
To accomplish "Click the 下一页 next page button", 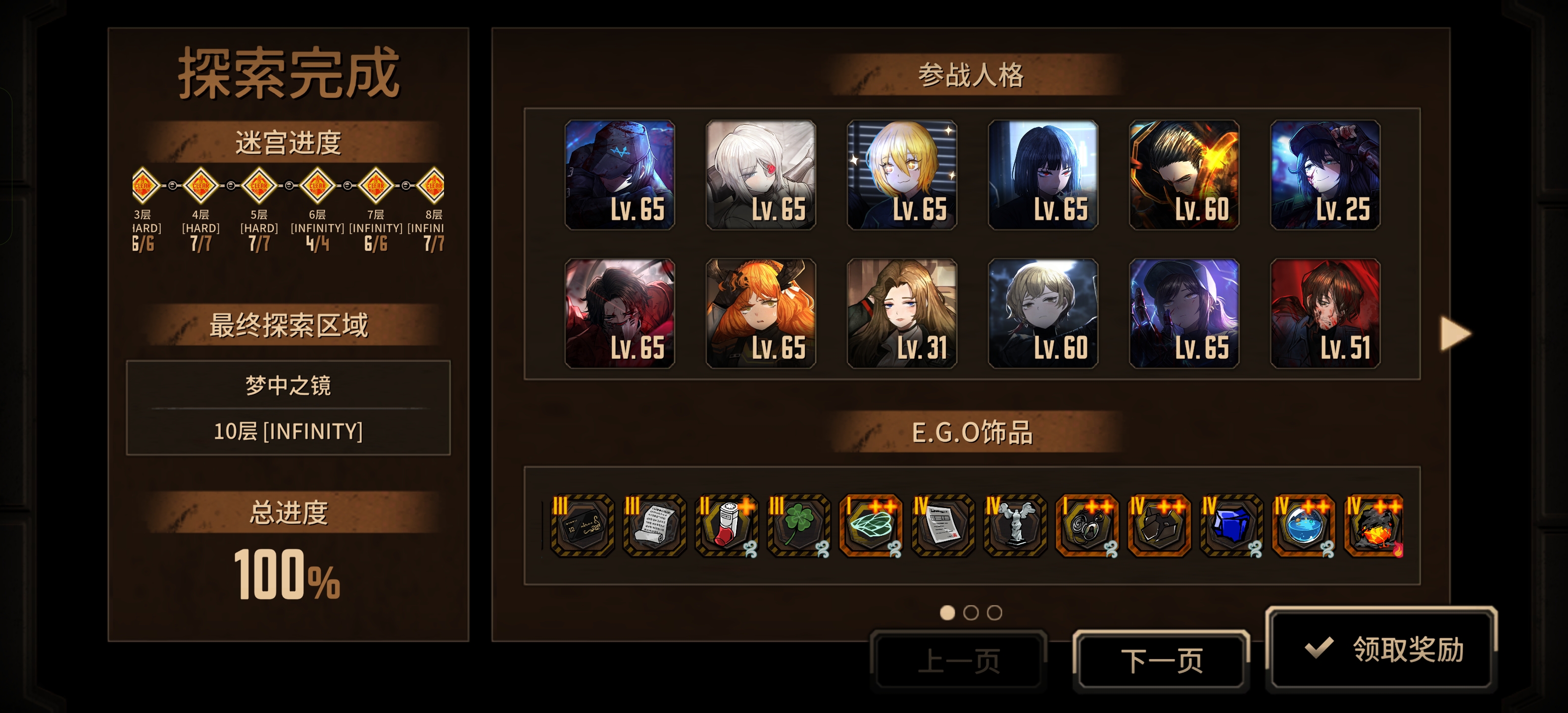I will tap(1161, 661).
